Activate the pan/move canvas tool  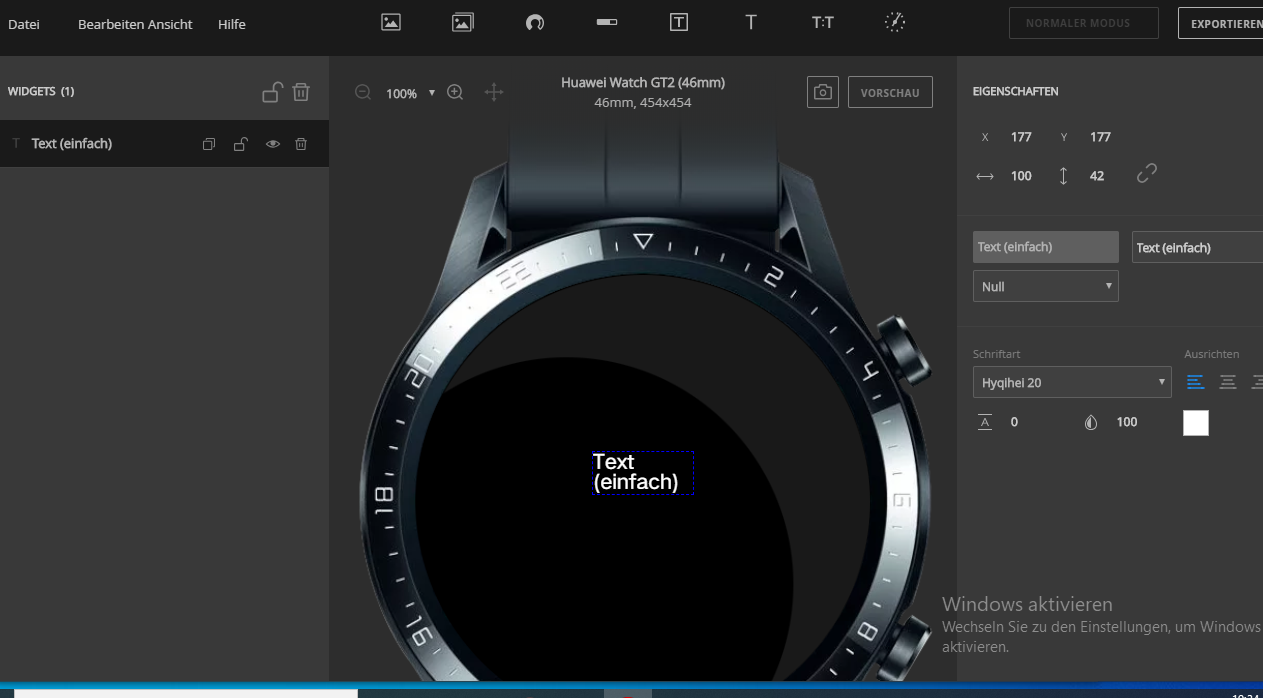[x=494, y=92]
